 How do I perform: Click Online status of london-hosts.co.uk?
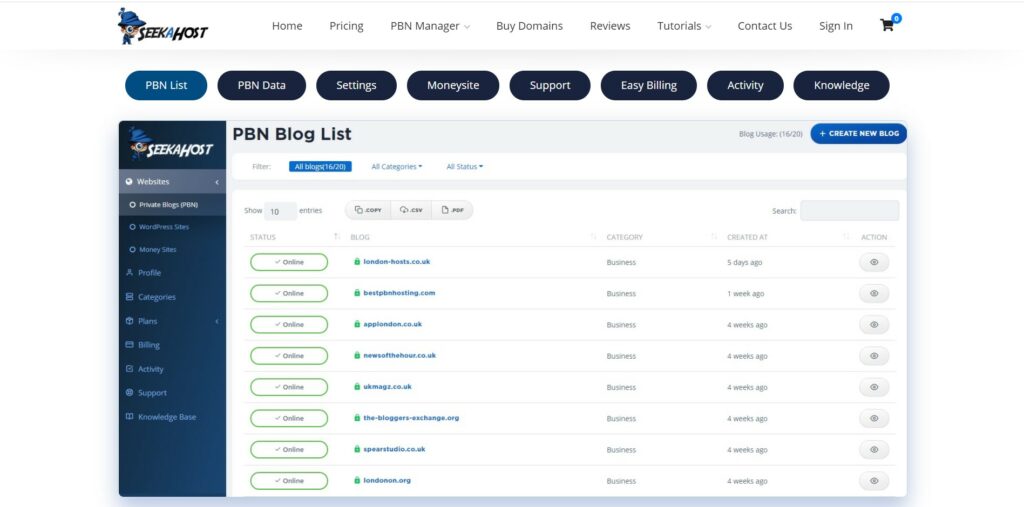[289, 262]
